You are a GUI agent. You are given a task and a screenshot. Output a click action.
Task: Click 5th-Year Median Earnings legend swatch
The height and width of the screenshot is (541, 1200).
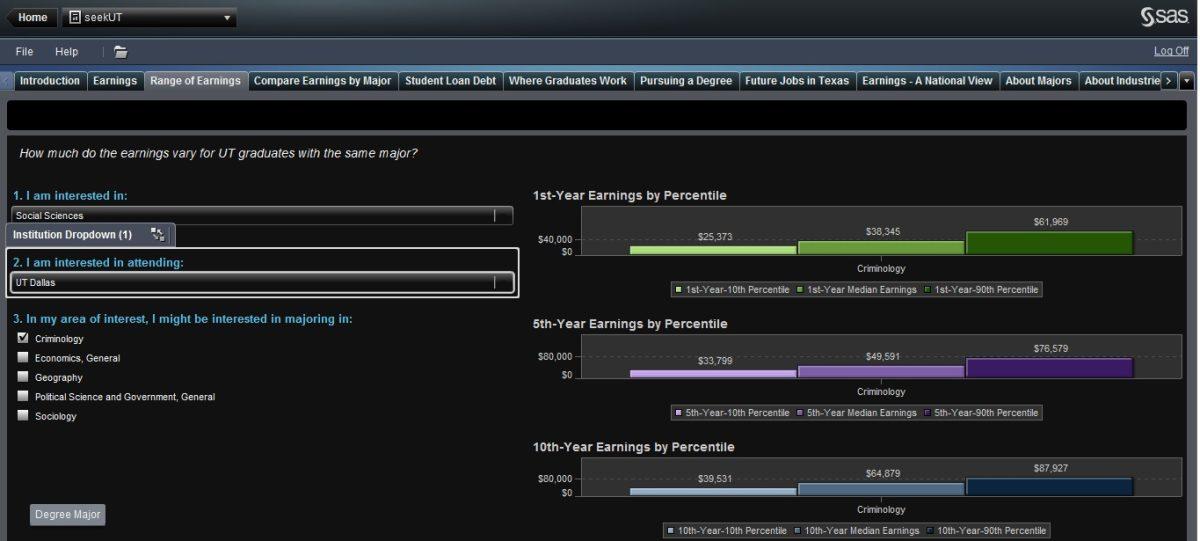click(x=801, y=412)
